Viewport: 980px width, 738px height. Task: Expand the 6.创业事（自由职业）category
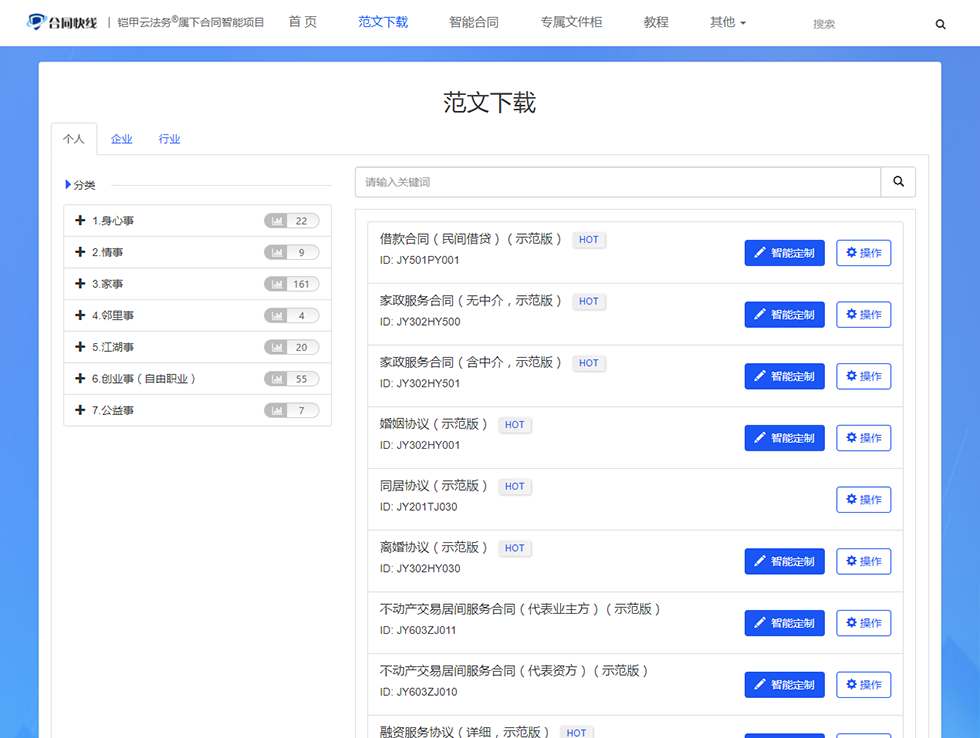pyautogui.click(x=80, y=378)
